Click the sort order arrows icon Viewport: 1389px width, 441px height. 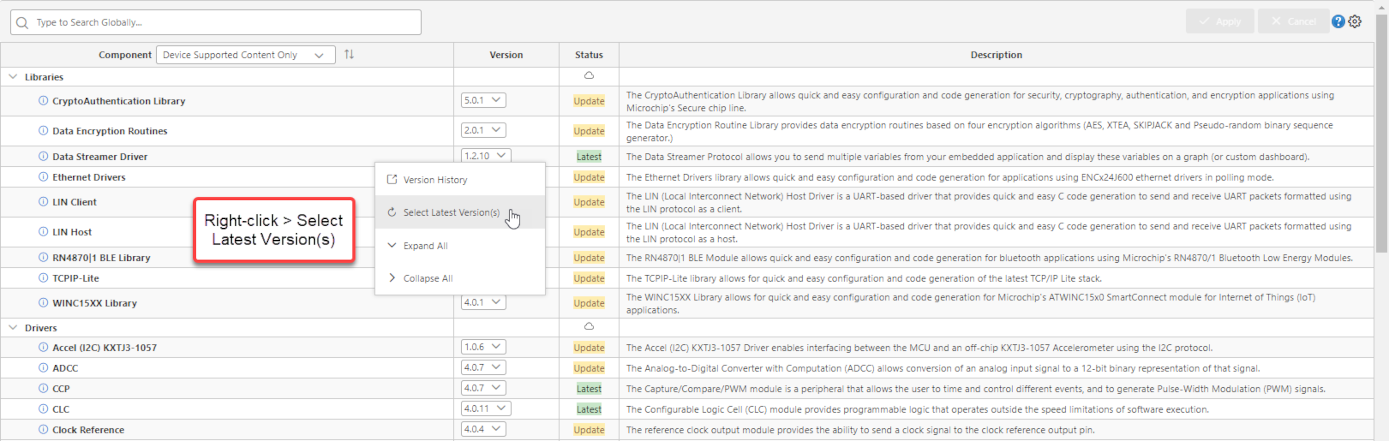pyautogui.click(x=349, y=55)
